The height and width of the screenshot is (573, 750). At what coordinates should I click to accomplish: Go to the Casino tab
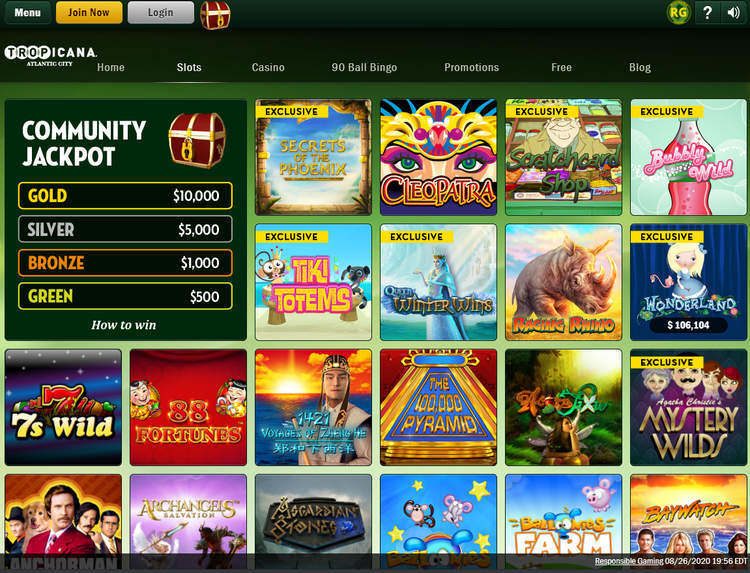268,67
